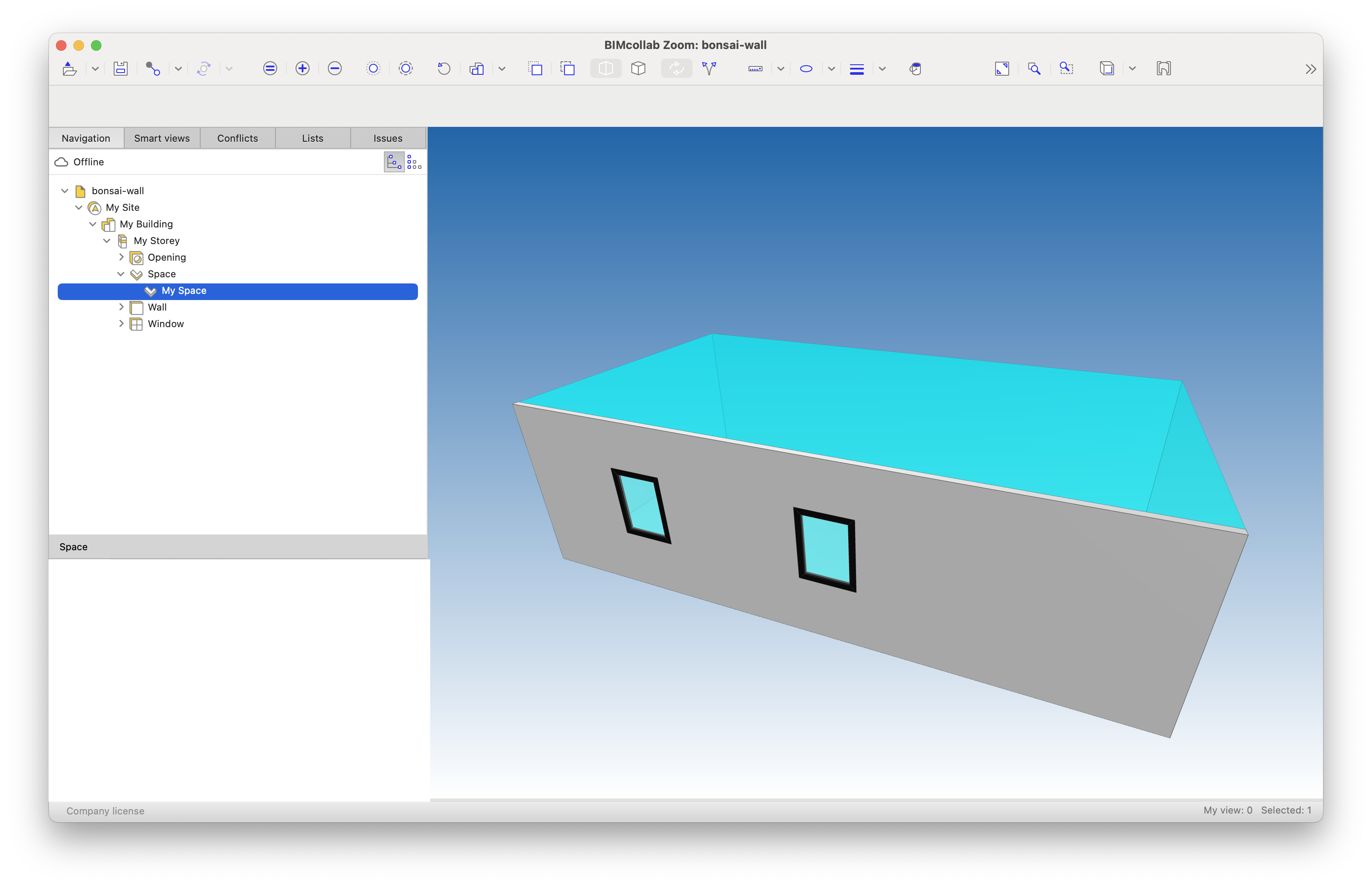Select the Window tree item
Image resolution: width=1372 pixels, height=887 pixels.
(166, 324)
